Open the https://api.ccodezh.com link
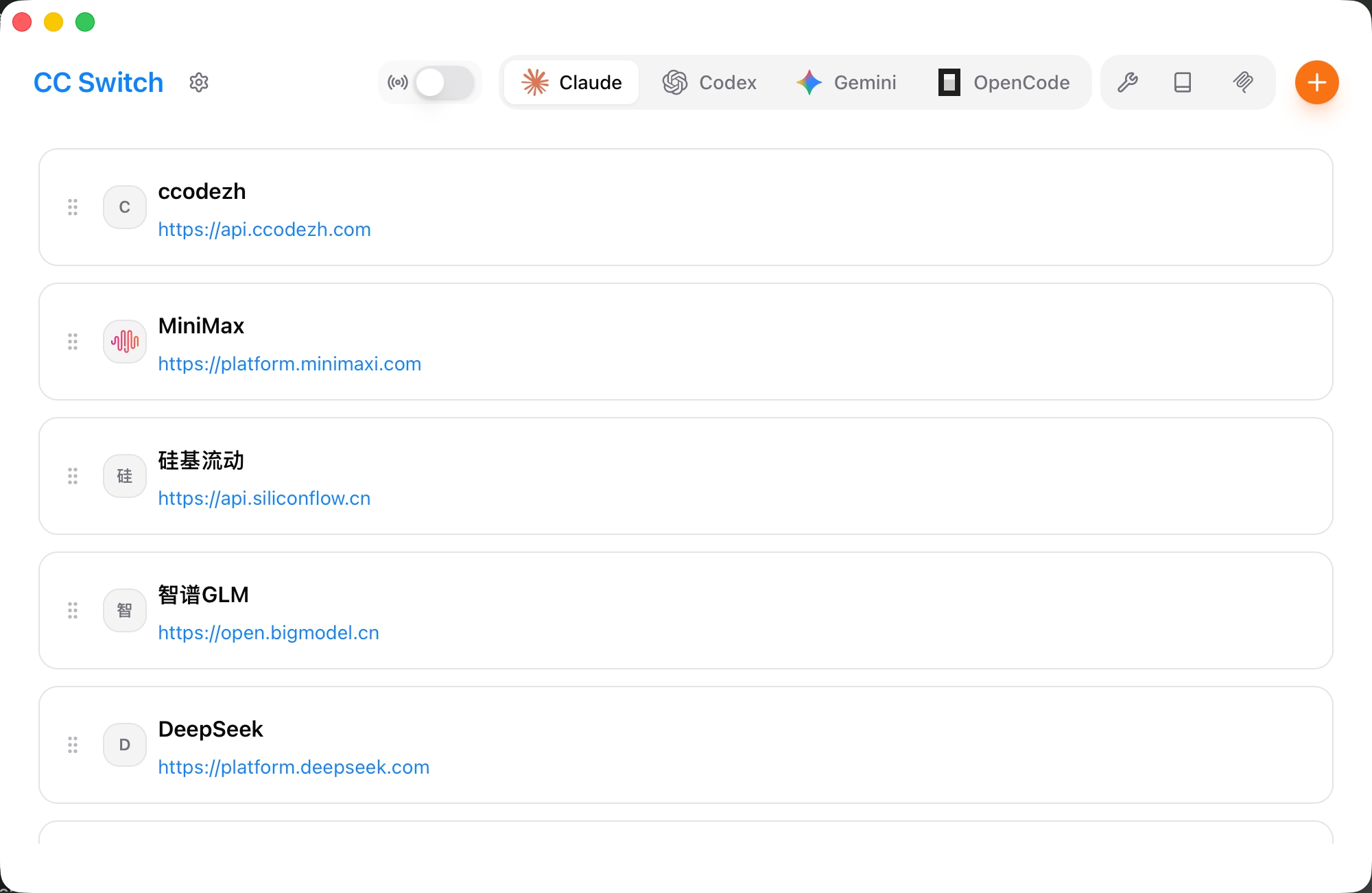Screen dimensions: 1372x893 264,229
